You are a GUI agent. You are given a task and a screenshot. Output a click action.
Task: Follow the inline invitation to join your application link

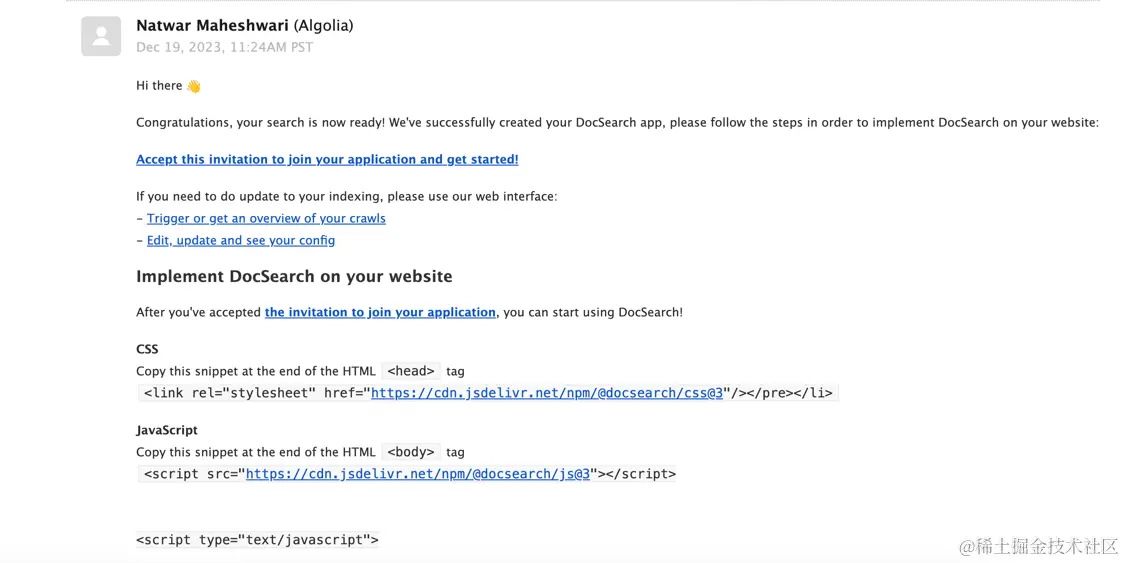point(380,312)
